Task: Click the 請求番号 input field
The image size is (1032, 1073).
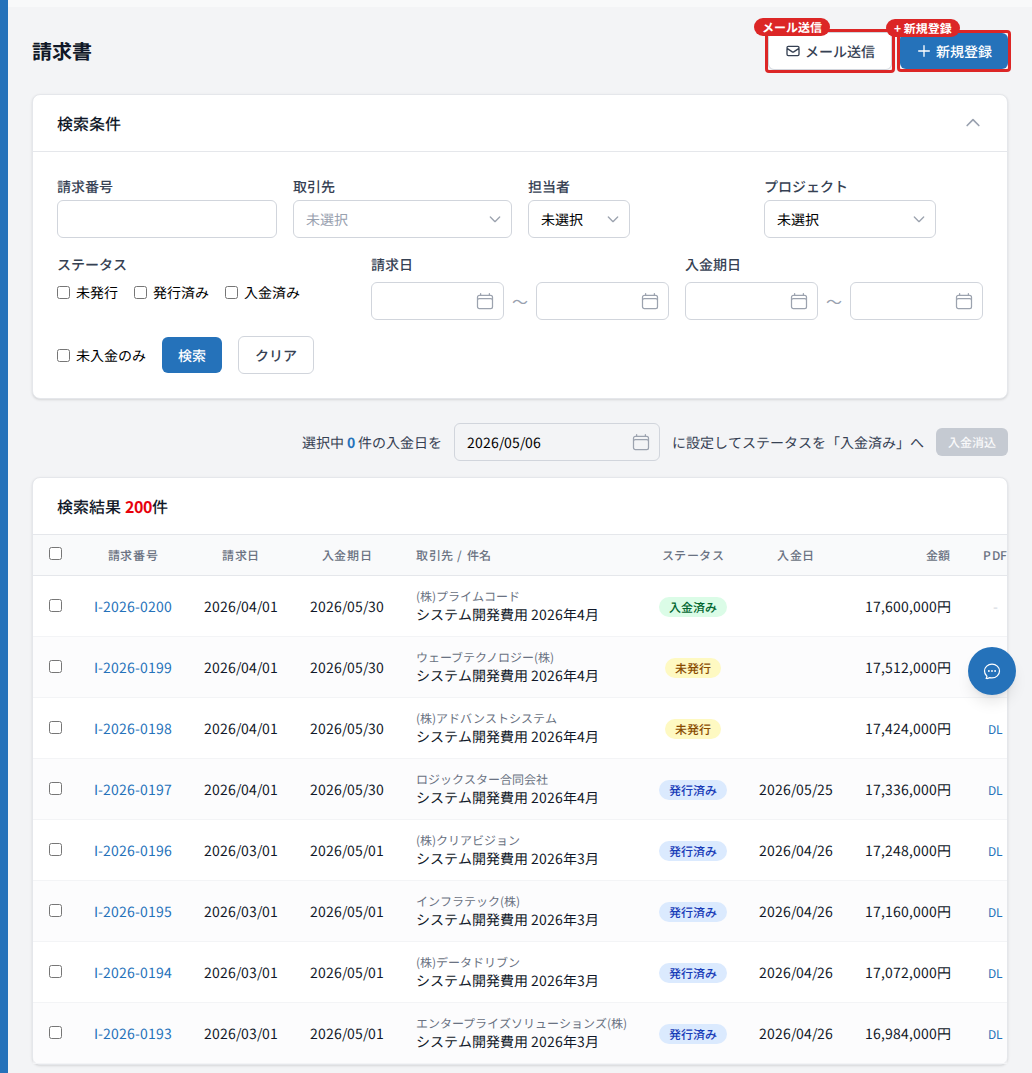Action: pyautogui.click(x=167, y=219)
